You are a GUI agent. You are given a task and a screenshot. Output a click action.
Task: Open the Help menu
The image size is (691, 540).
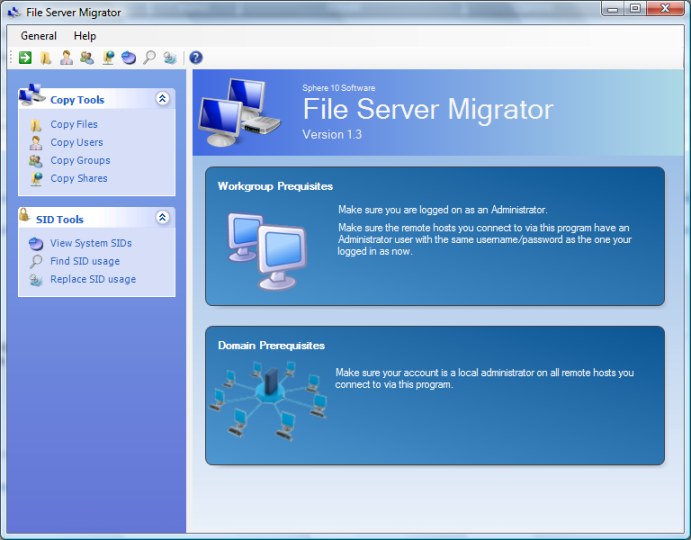[x=85, y=36]
